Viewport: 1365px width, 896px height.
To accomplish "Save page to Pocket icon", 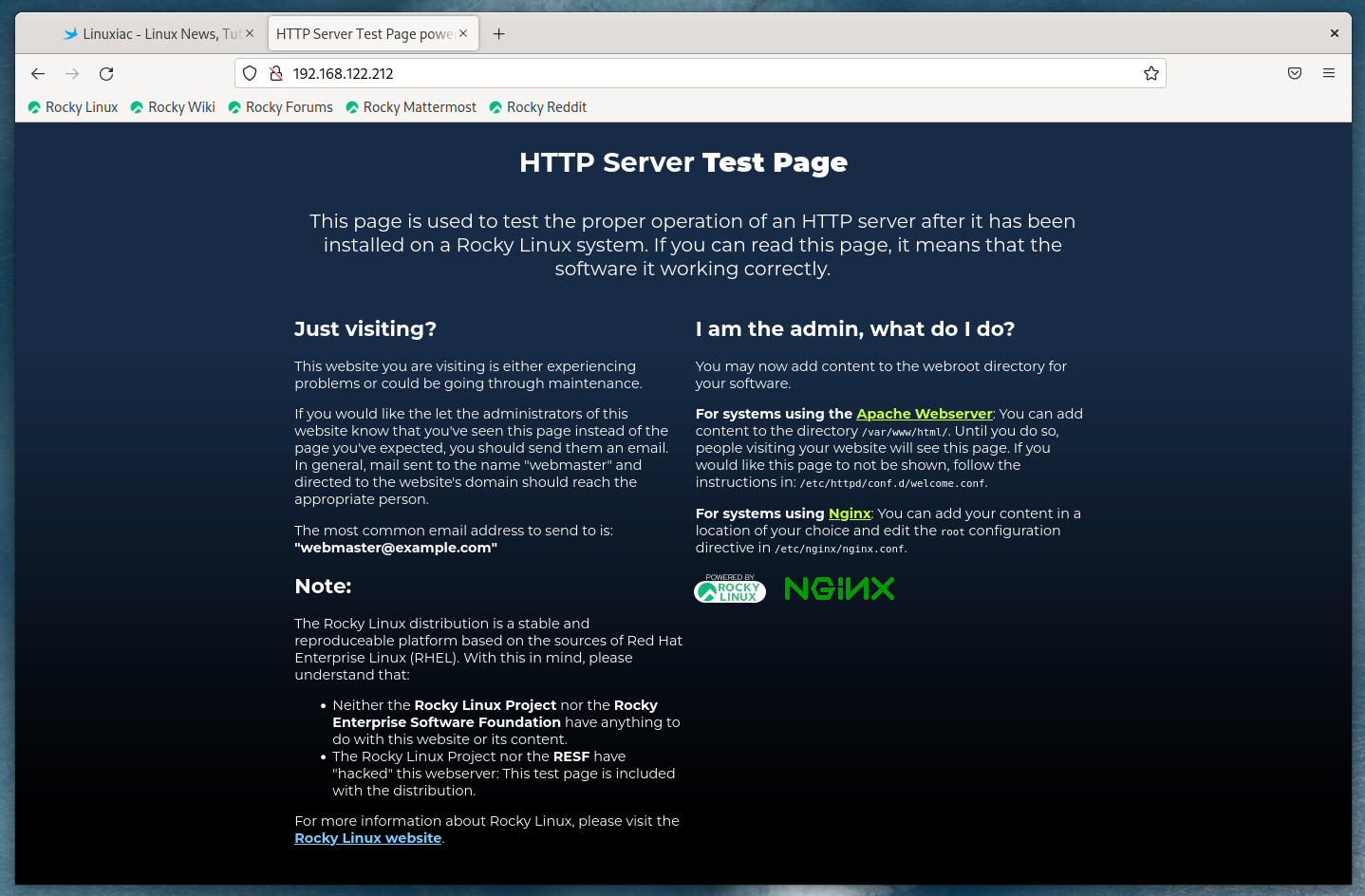I will [x=1295, y=73].
